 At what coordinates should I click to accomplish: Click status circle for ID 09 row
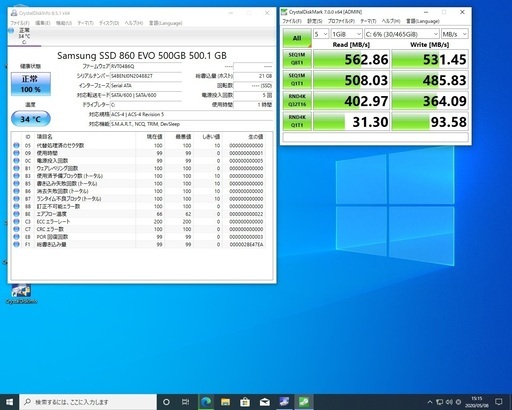point(16,153)
